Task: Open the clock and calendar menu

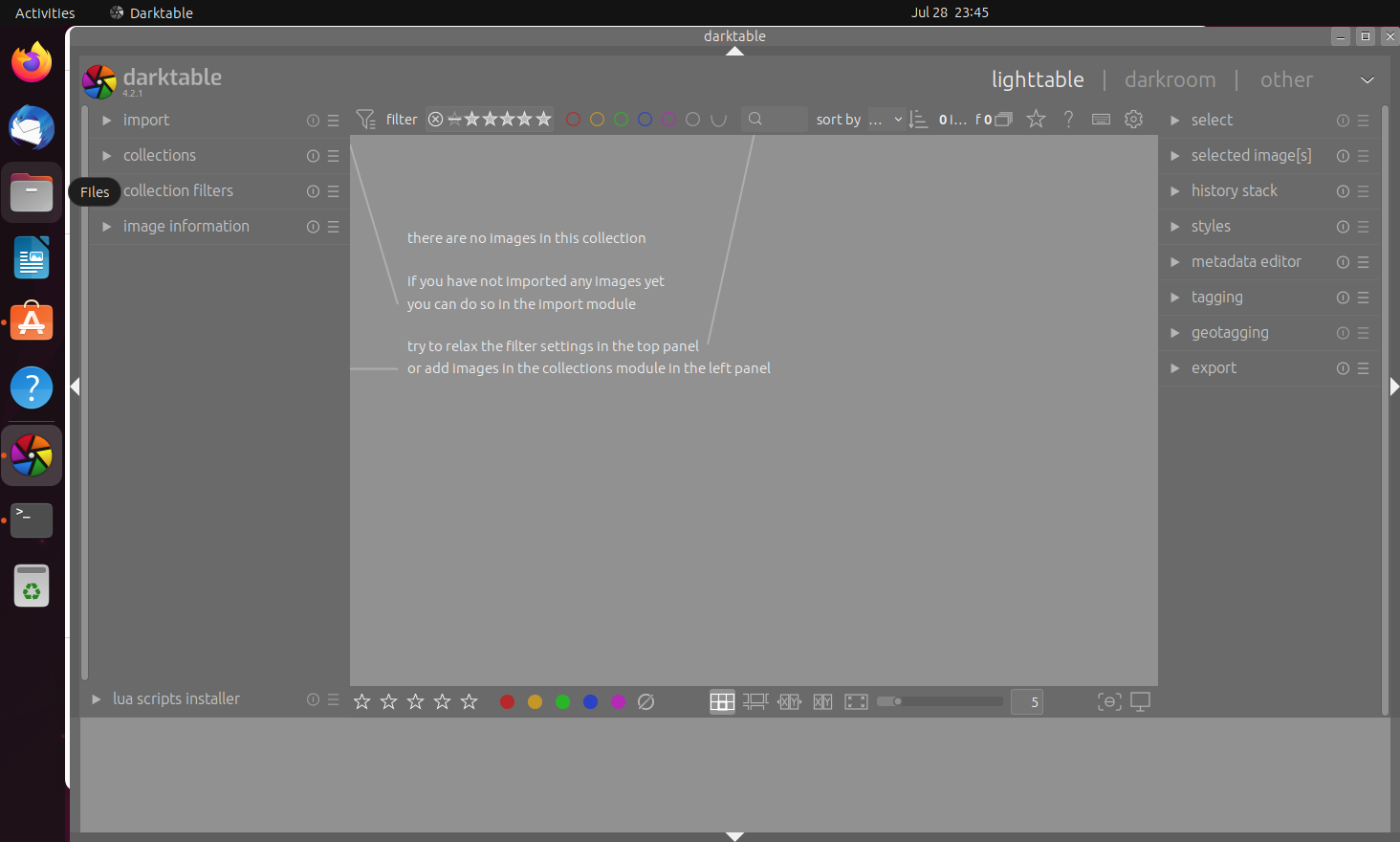Action: pyautogui.click(x=950, y=12)
